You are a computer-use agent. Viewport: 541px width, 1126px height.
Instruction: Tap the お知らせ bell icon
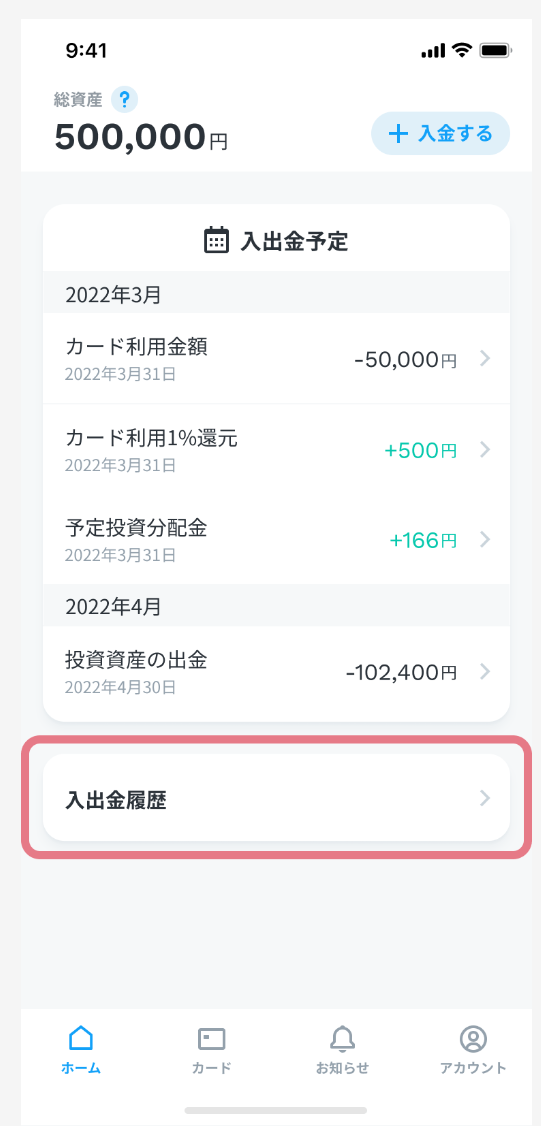(x=342, y=1038)
